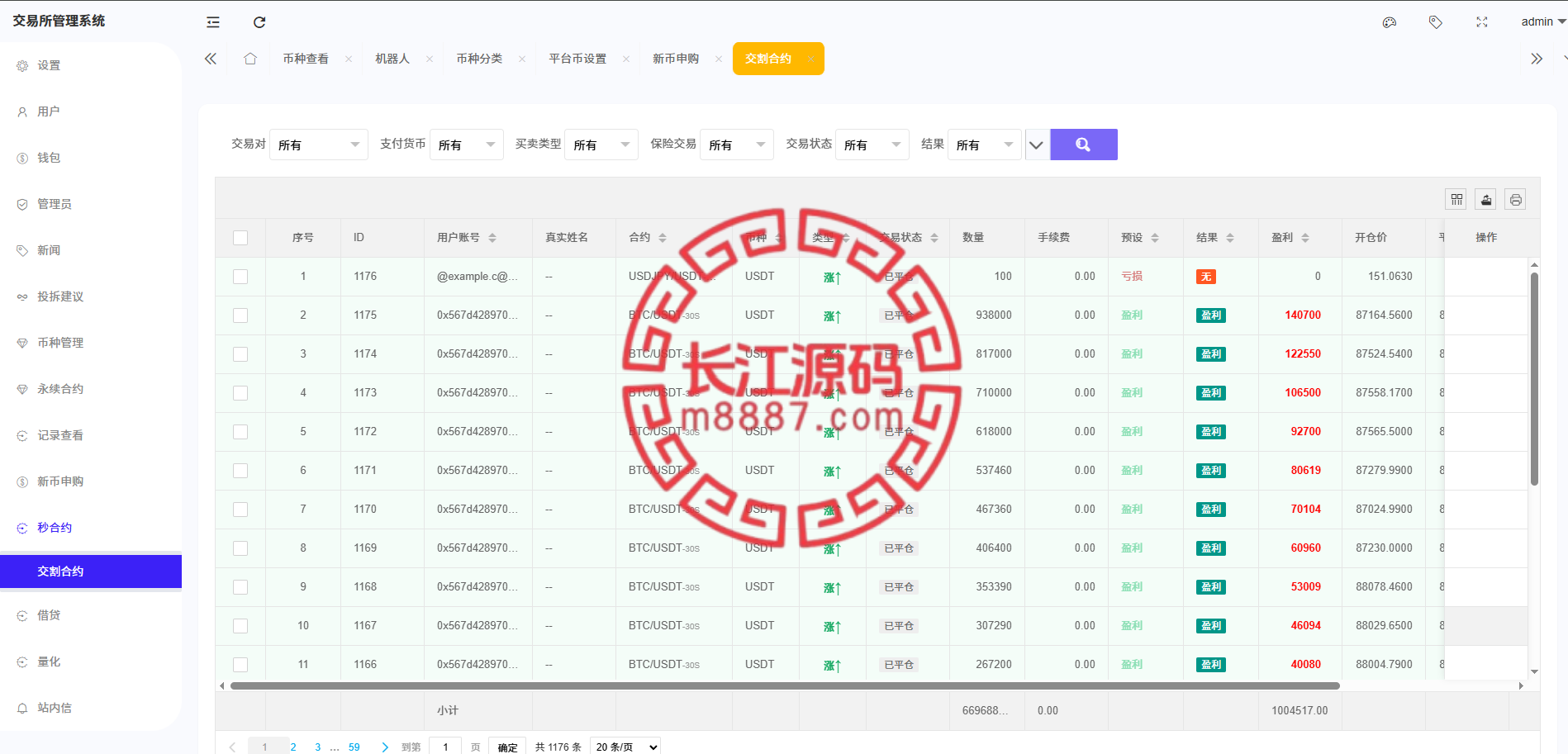Image resolution: width=1568 pixels, height=754 pixels.
Task: Close the 机器人 tab
Action: click(430, 59)
